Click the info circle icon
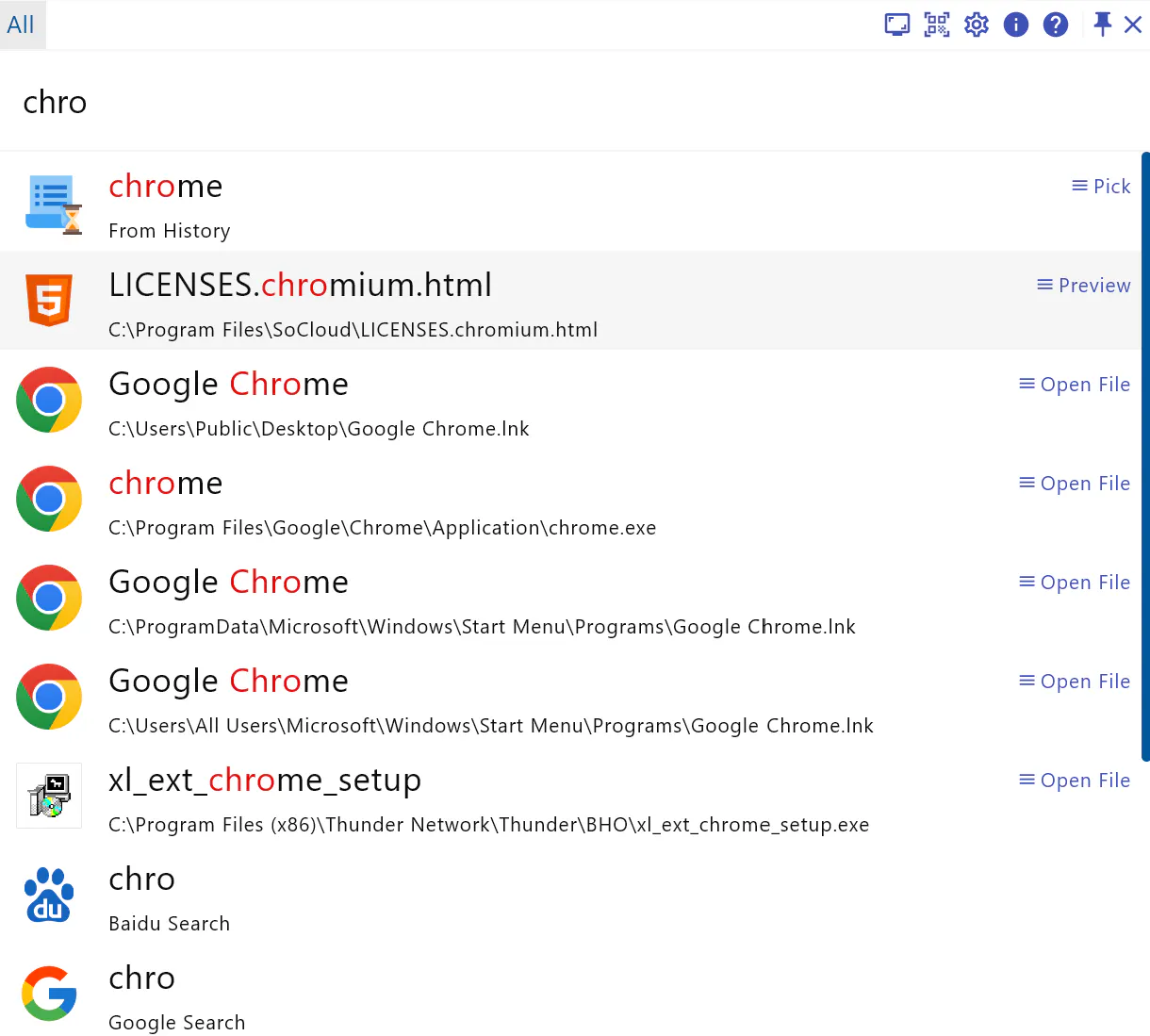The height and width of the screenshot is (1036, 1150). (1016, 25)
